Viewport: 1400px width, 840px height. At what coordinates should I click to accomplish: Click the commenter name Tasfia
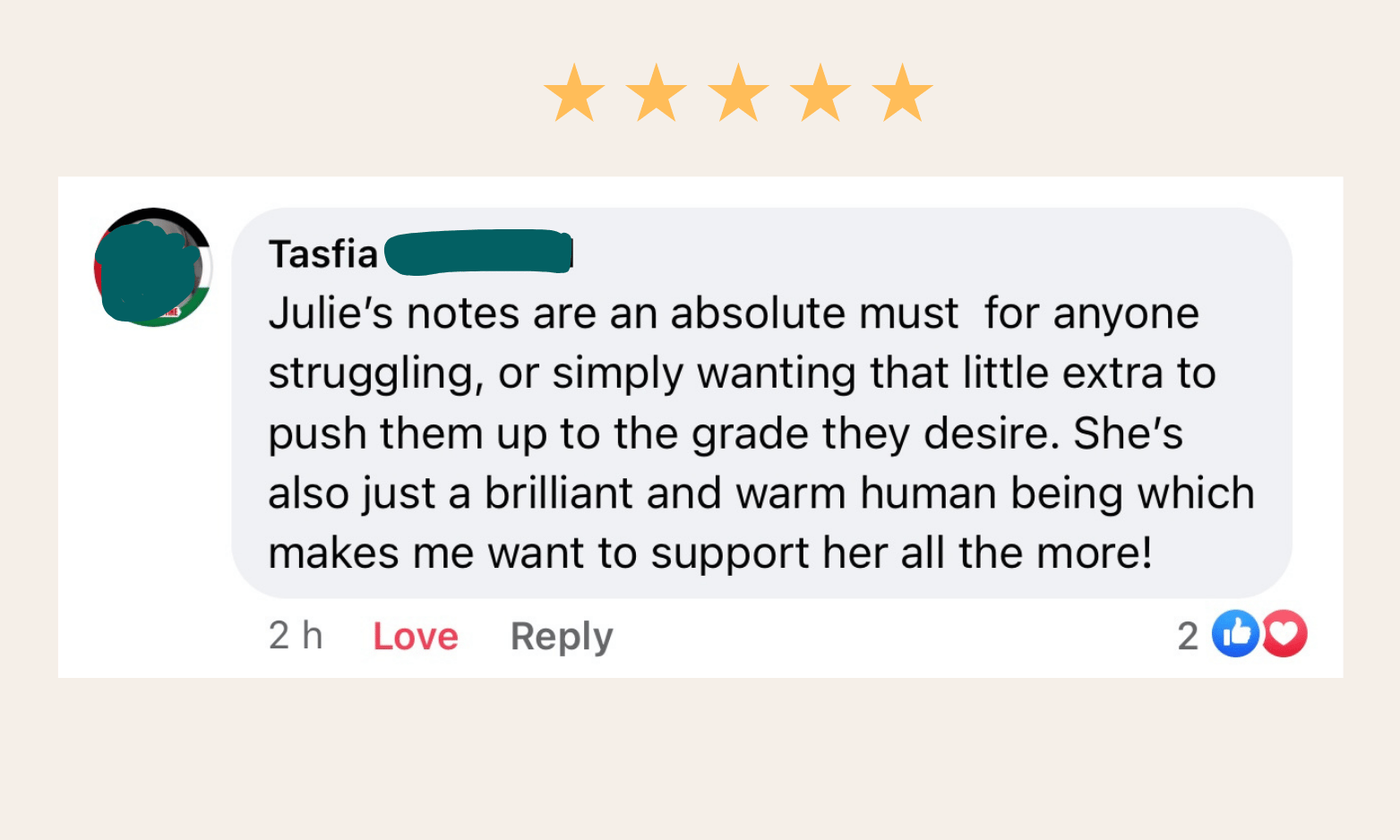323,254
